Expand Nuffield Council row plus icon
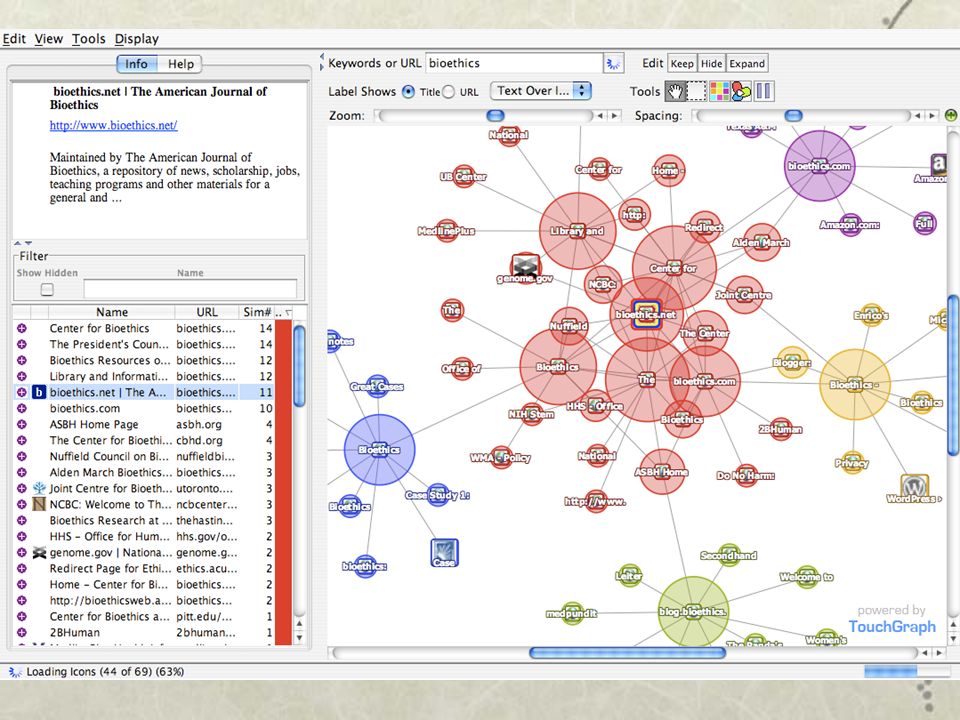 (21, 456)
